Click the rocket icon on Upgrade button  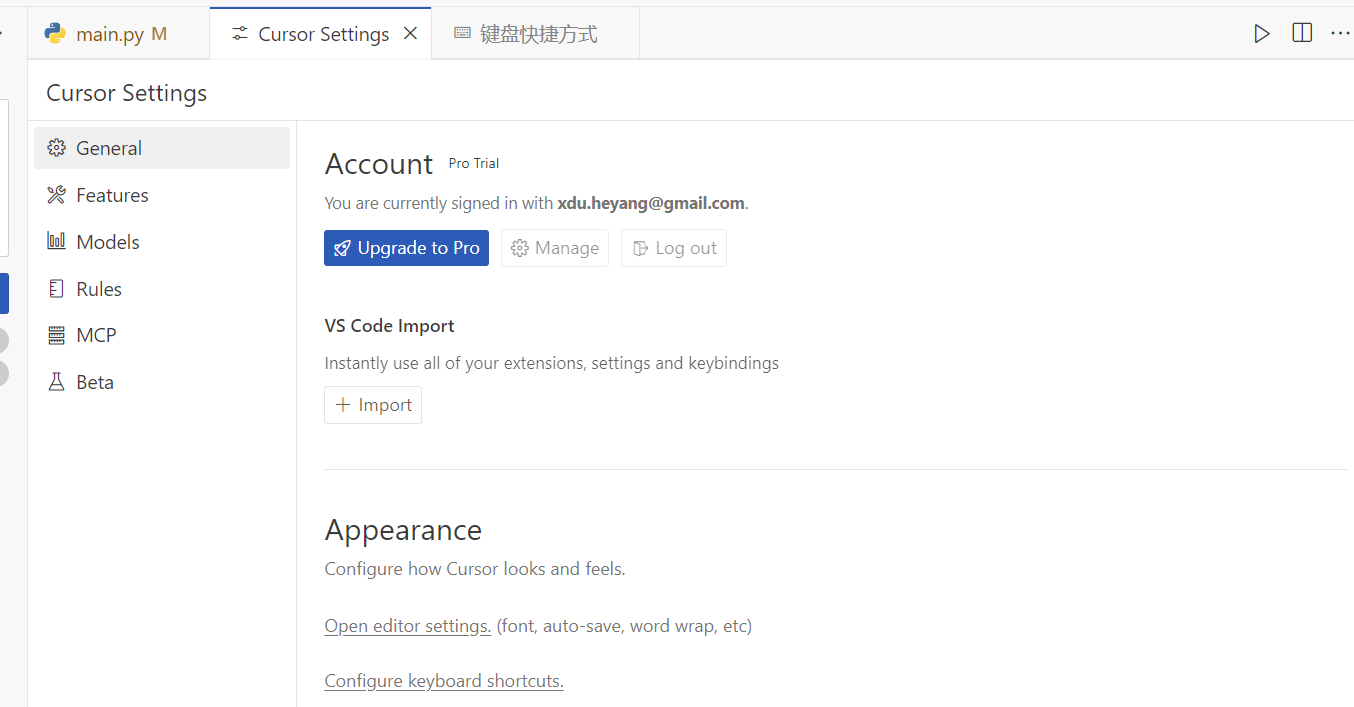click(x=343, y=248)
